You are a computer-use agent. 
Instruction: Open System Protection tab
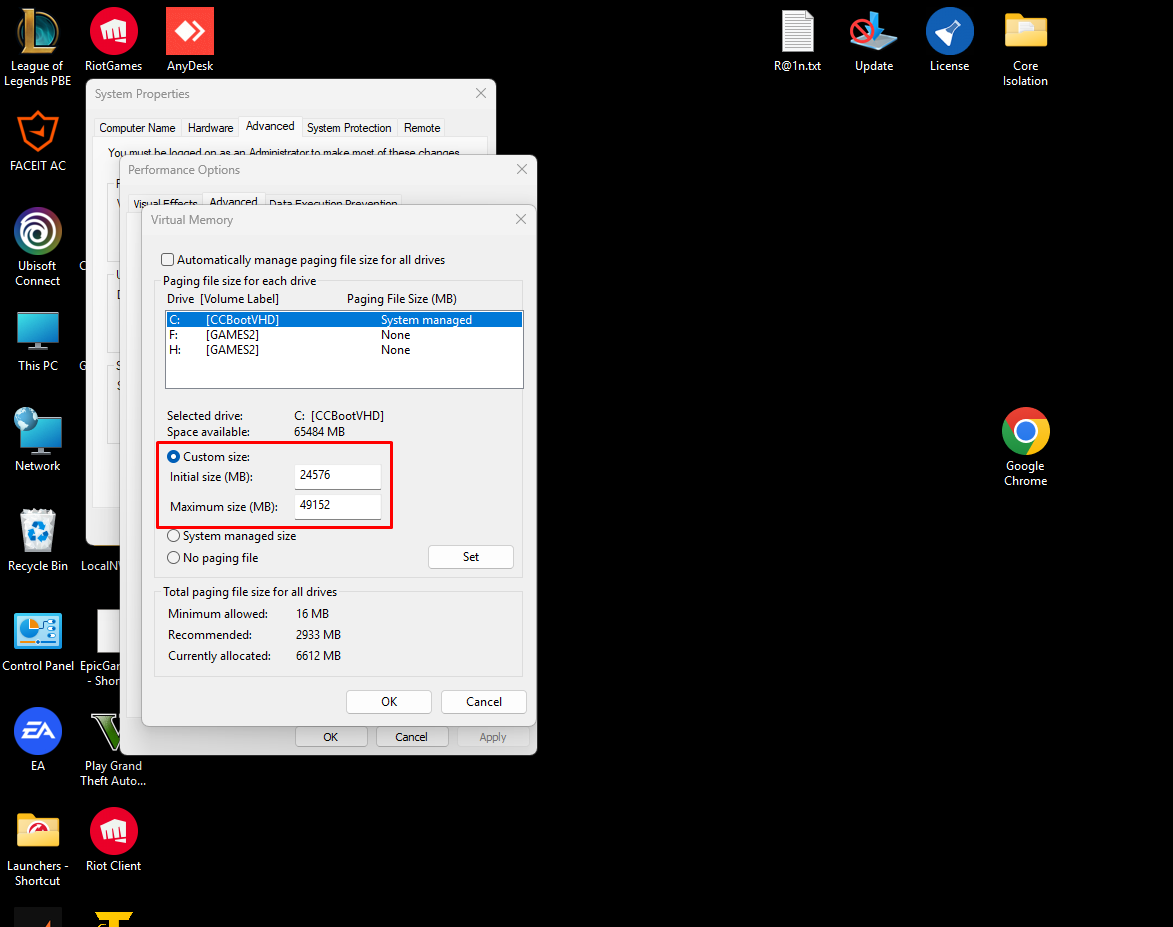coord(349,128)
